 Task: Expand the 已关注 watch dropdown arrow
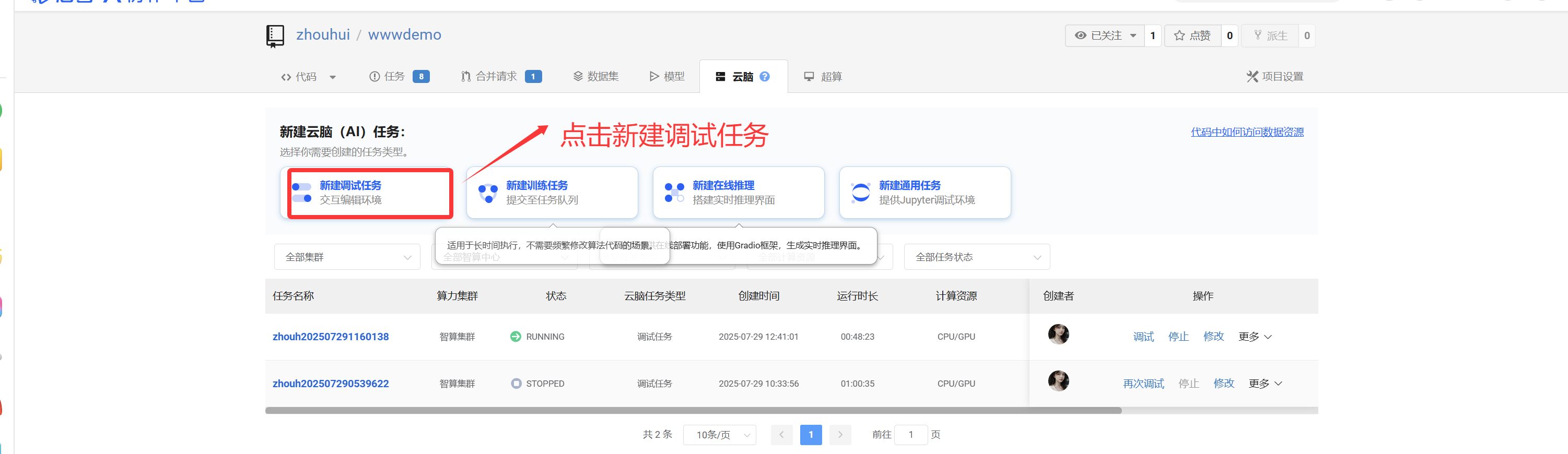coord(1133,36)
